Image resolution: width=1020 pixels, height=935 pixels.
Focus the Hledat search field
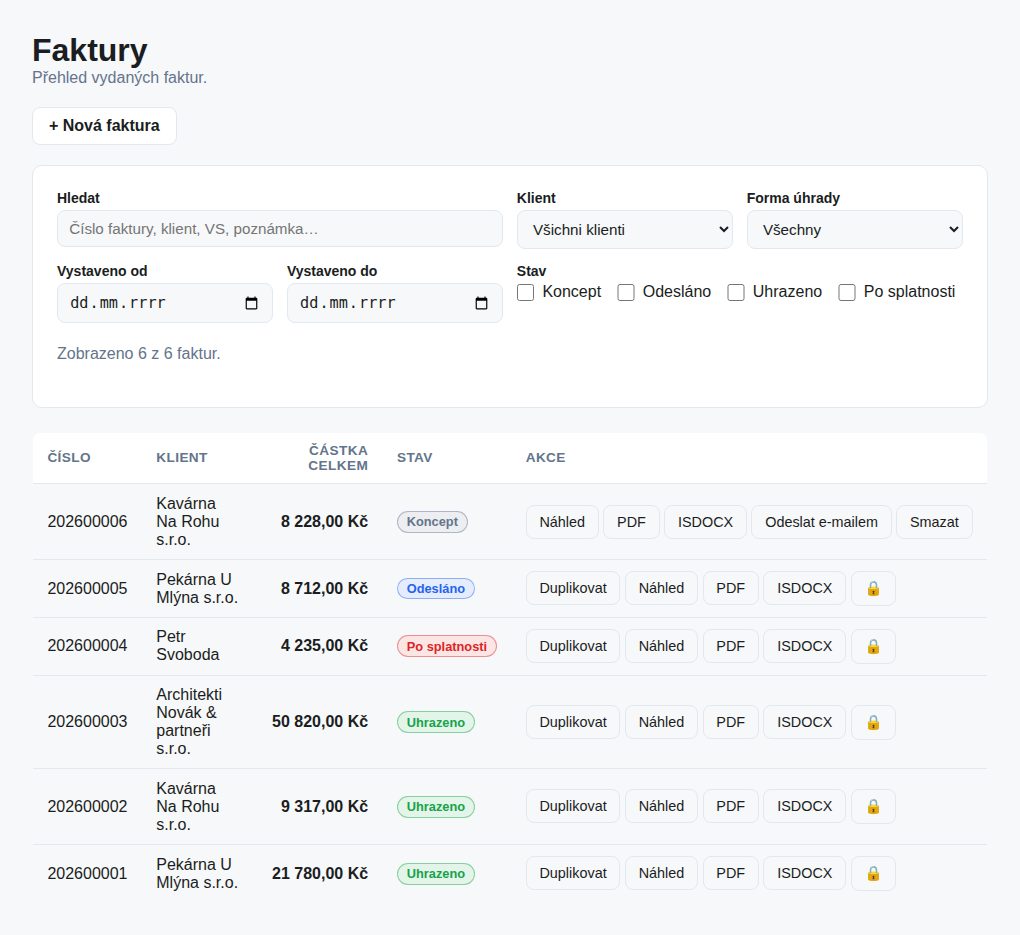(x=280, y=228)
